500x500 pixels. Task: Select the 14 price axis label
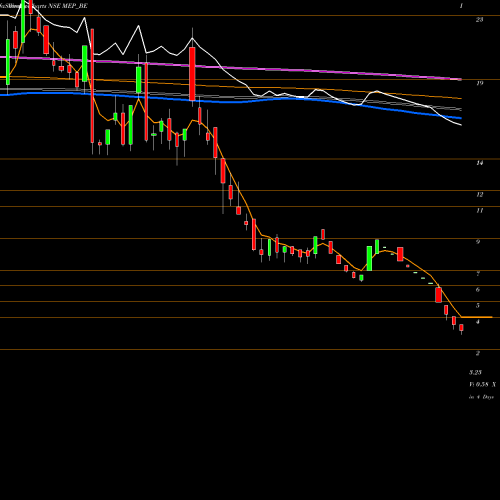pyautogui.click(x=479, y=163)
